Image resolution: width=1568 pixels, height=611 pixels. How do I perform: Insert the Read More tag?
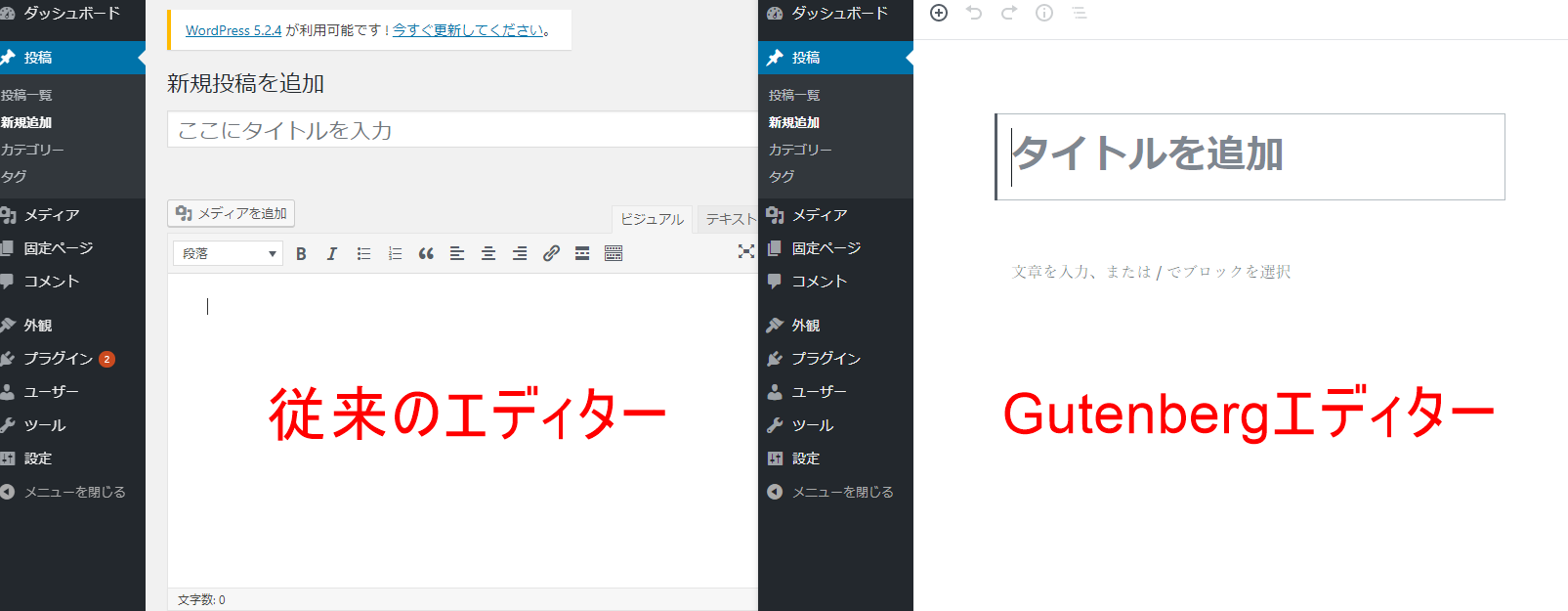582,254
